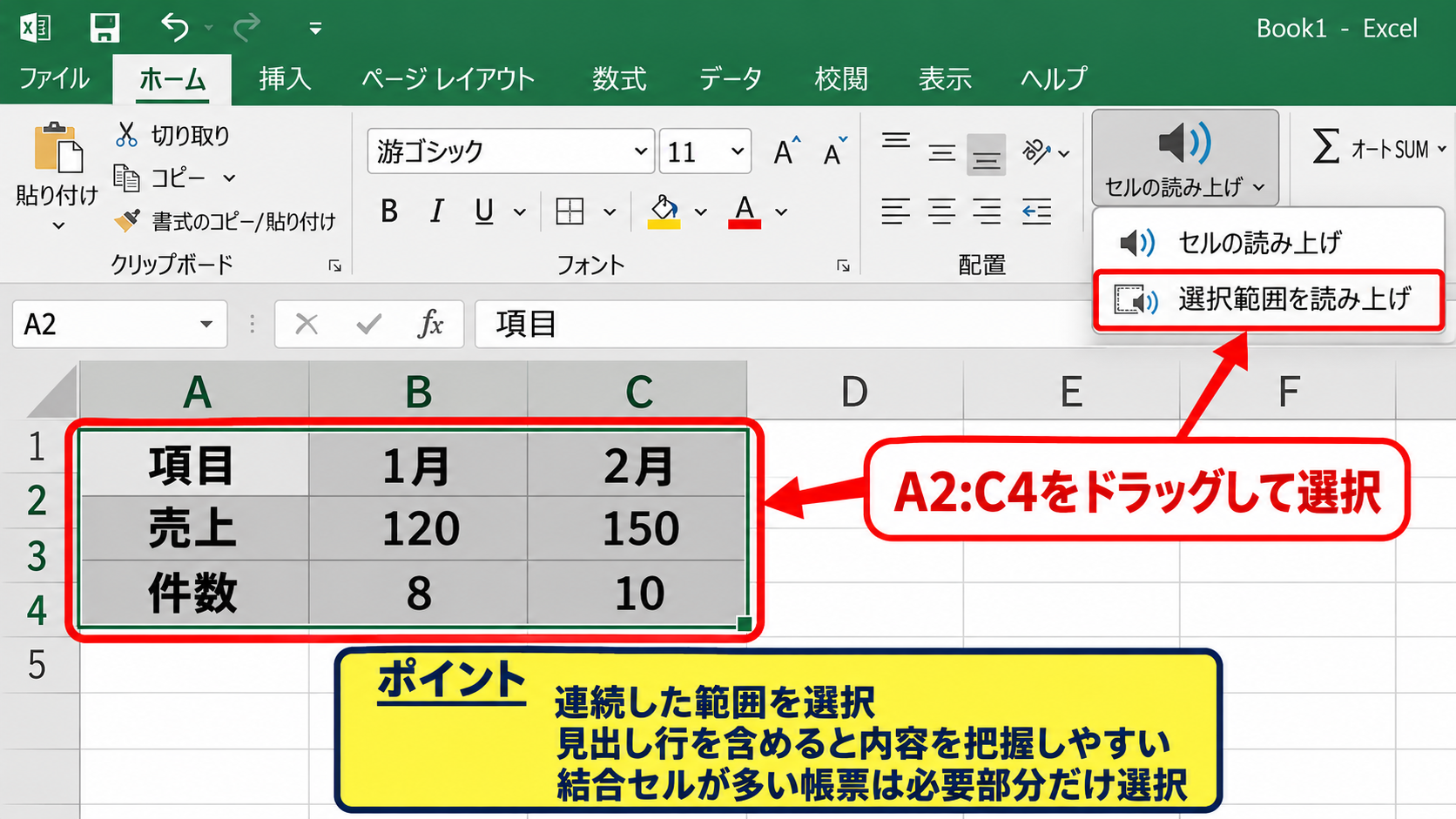Center text horizontally icon

click(941, 211)
